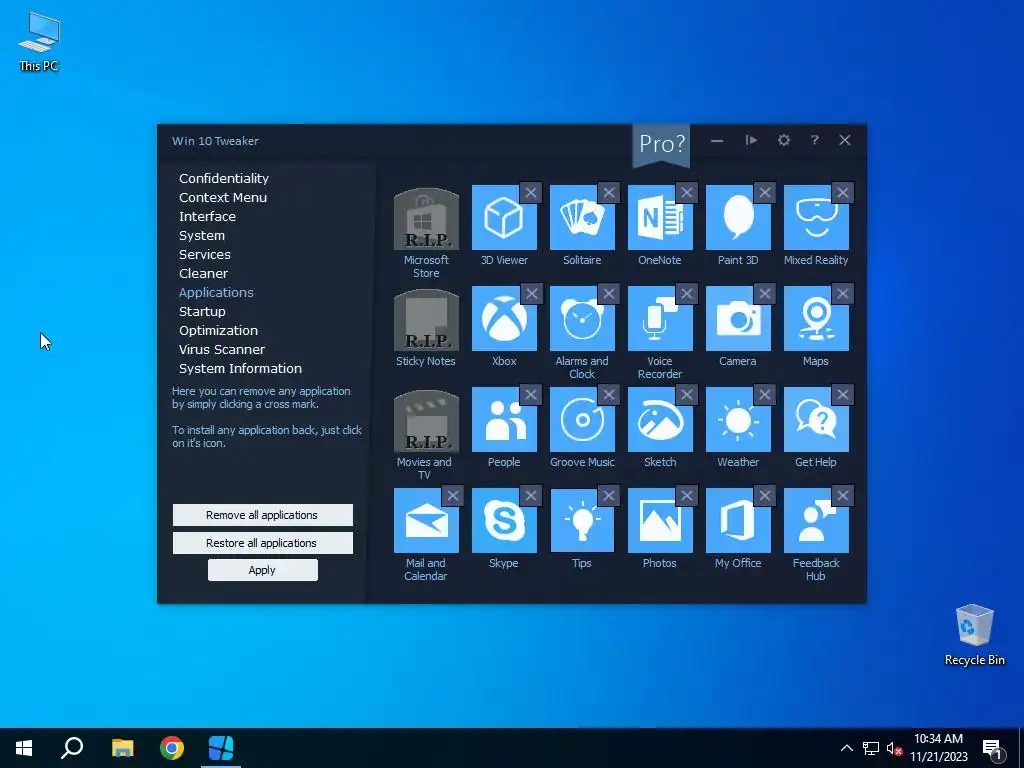Click the Feedback Hub app tile
This screenshot has width=1024, height=768.
coord(816,521)
